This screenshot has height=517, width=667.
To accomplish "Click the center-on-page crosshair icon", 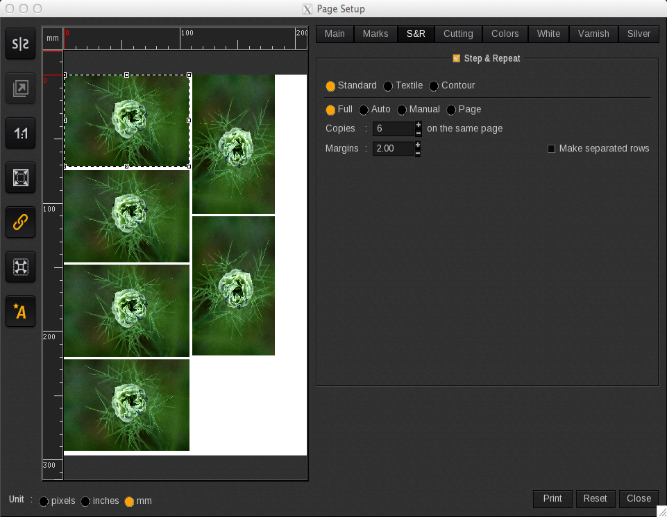I will click(x=20, y=267).
